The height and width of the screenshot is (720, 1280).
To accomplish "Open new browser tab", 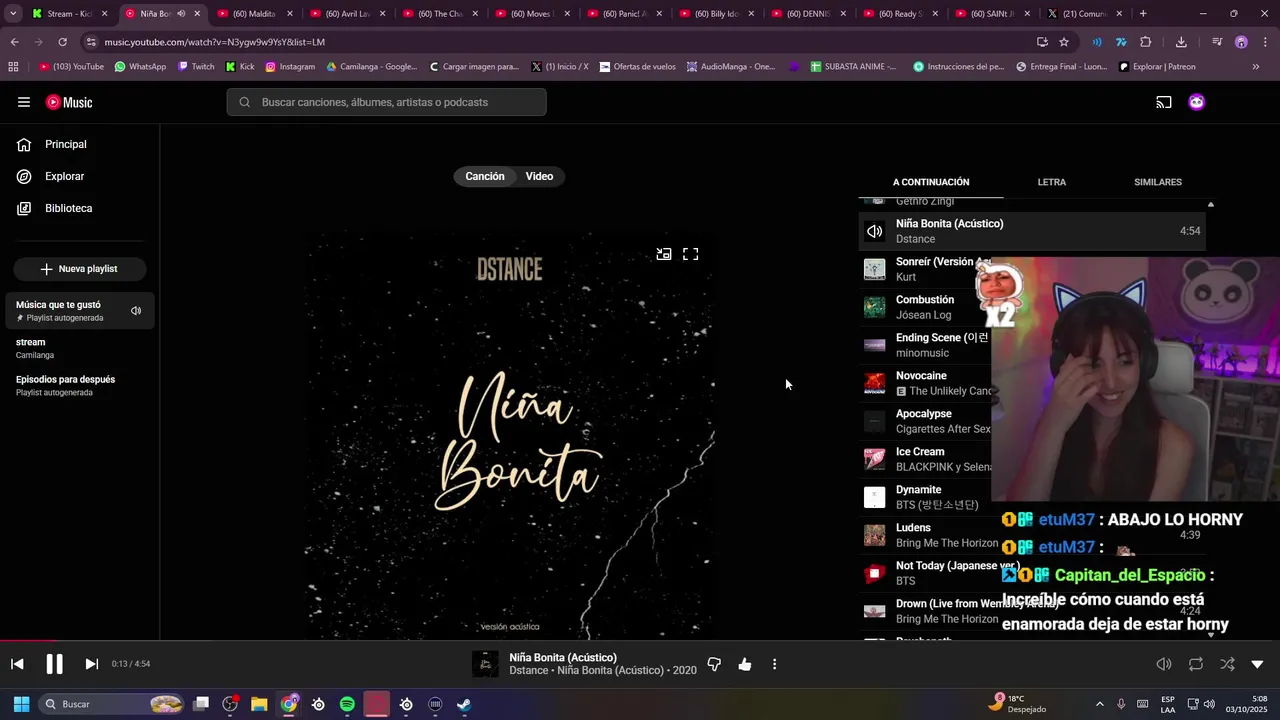I will (x=1143, y=14).
